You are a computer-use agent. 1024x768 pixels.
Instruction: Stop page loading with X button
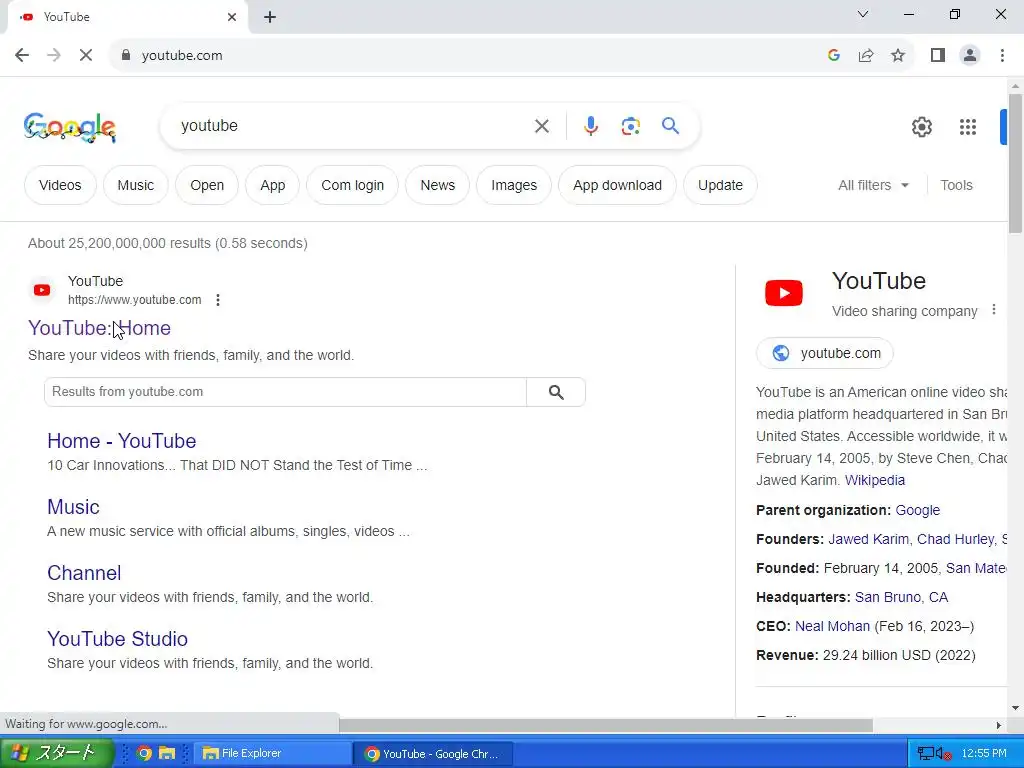coord(86,56)
